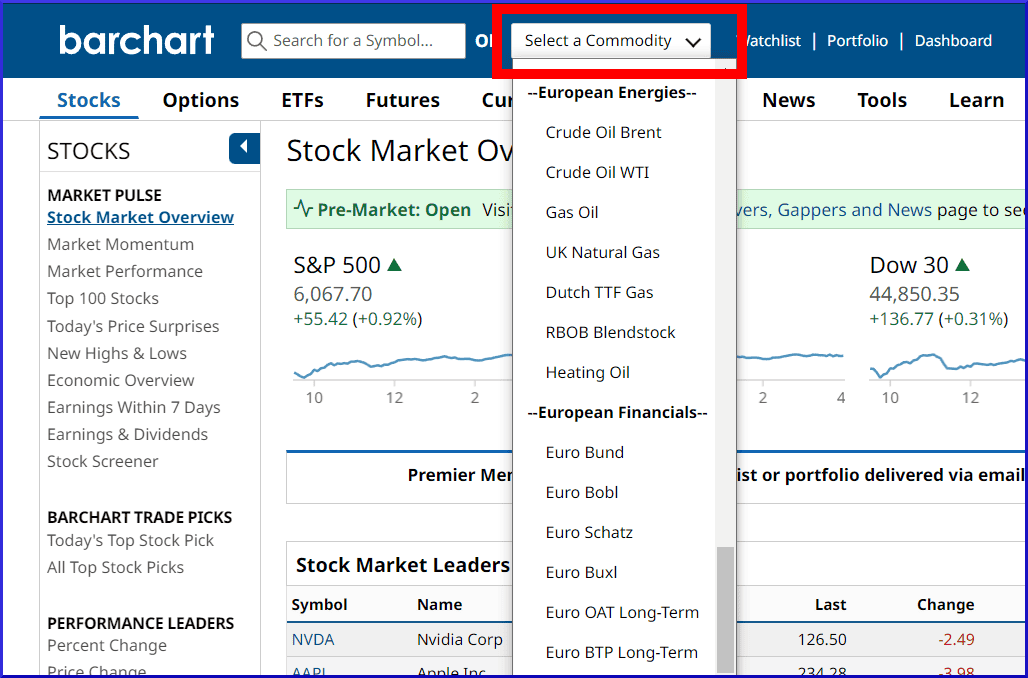Pick Euro Bund in commodity list
The image size is (1028, 678).
point(584,452)
